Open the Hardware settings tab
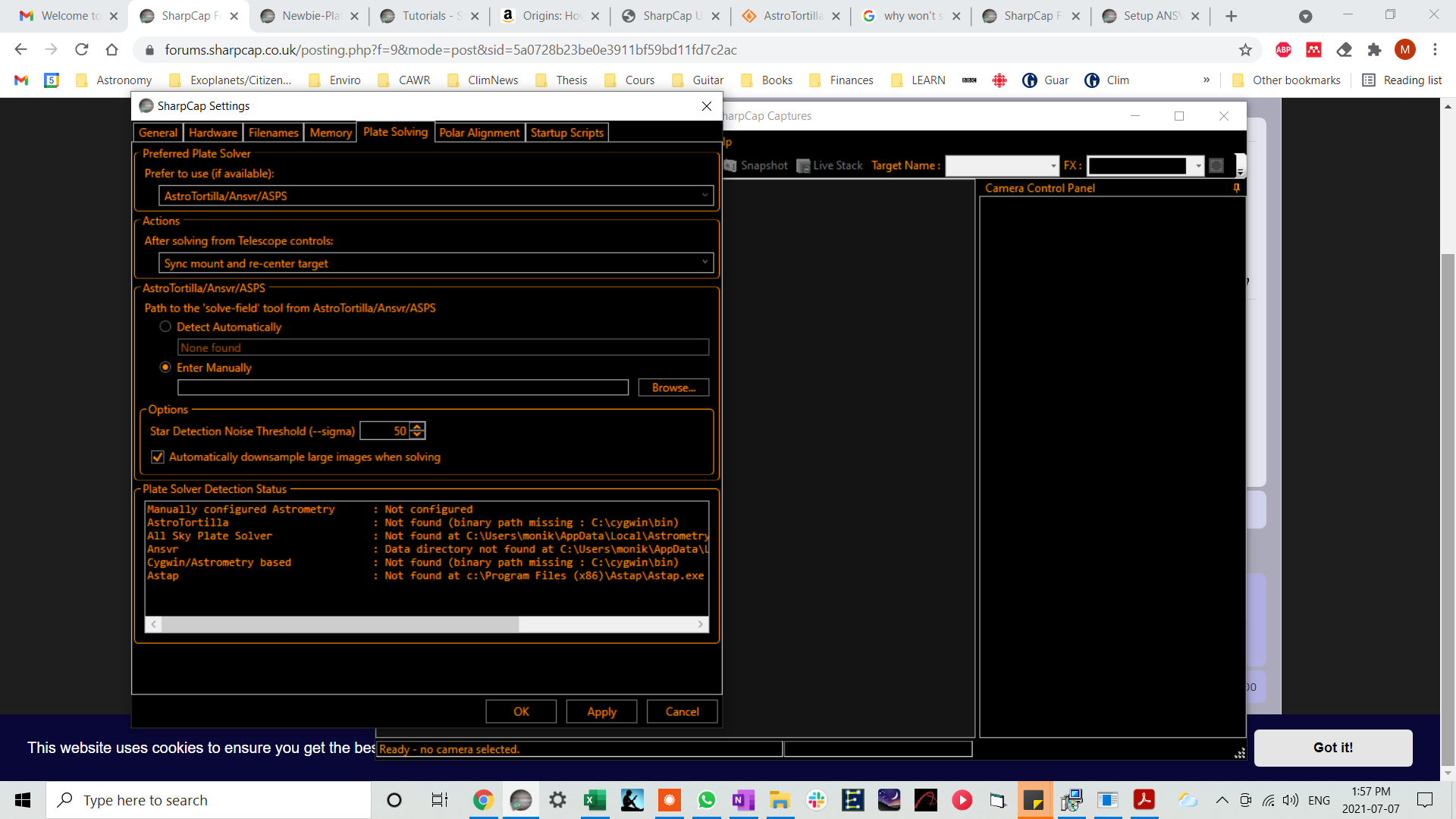 (213, 133)
